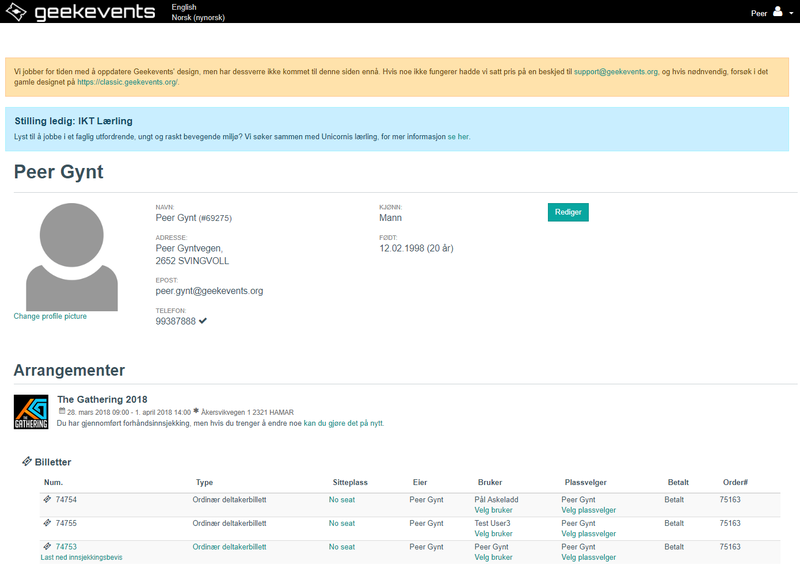Screen dimensions: 800x588
Task: Click the Billetter section ticket icon
Action: click(27, 461)
